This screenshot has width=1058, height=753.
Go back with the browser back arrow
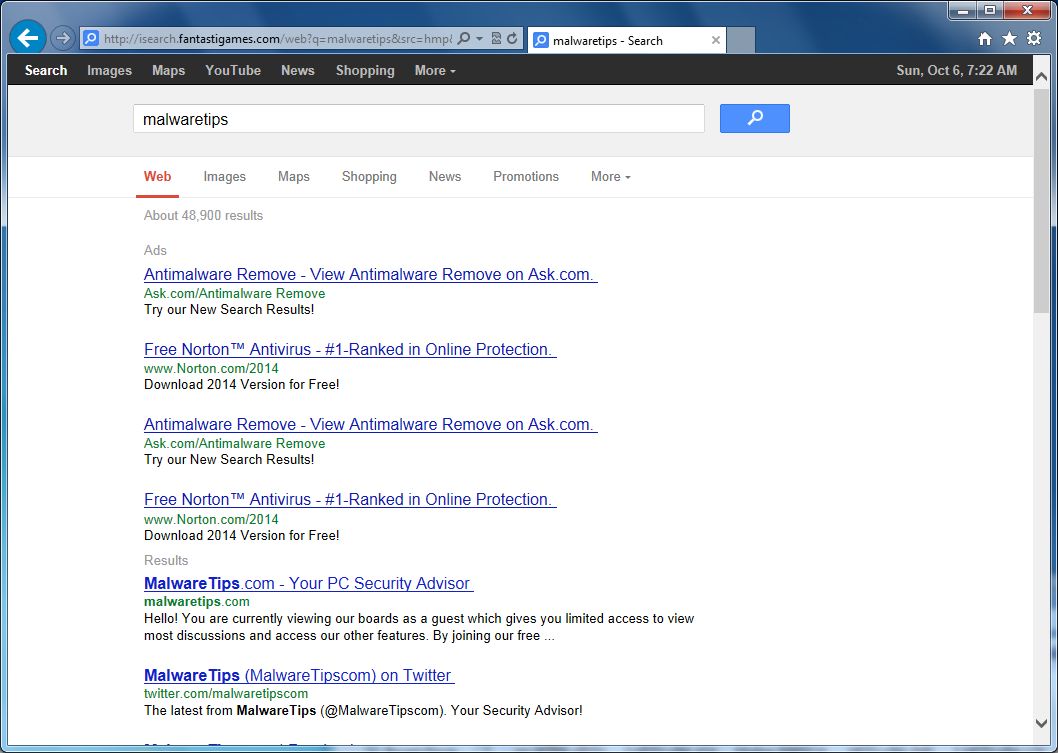pyautogui.click(x=28, y=38)
